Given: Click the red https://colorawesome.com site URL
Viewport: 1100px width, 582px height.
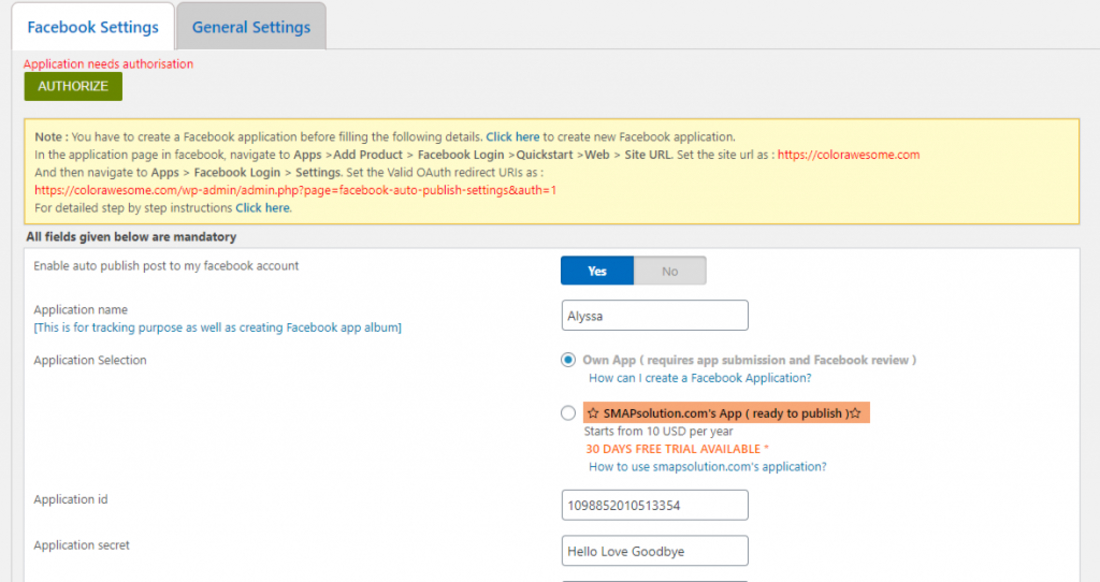Looking at the screenshot, I should point(848,155).
